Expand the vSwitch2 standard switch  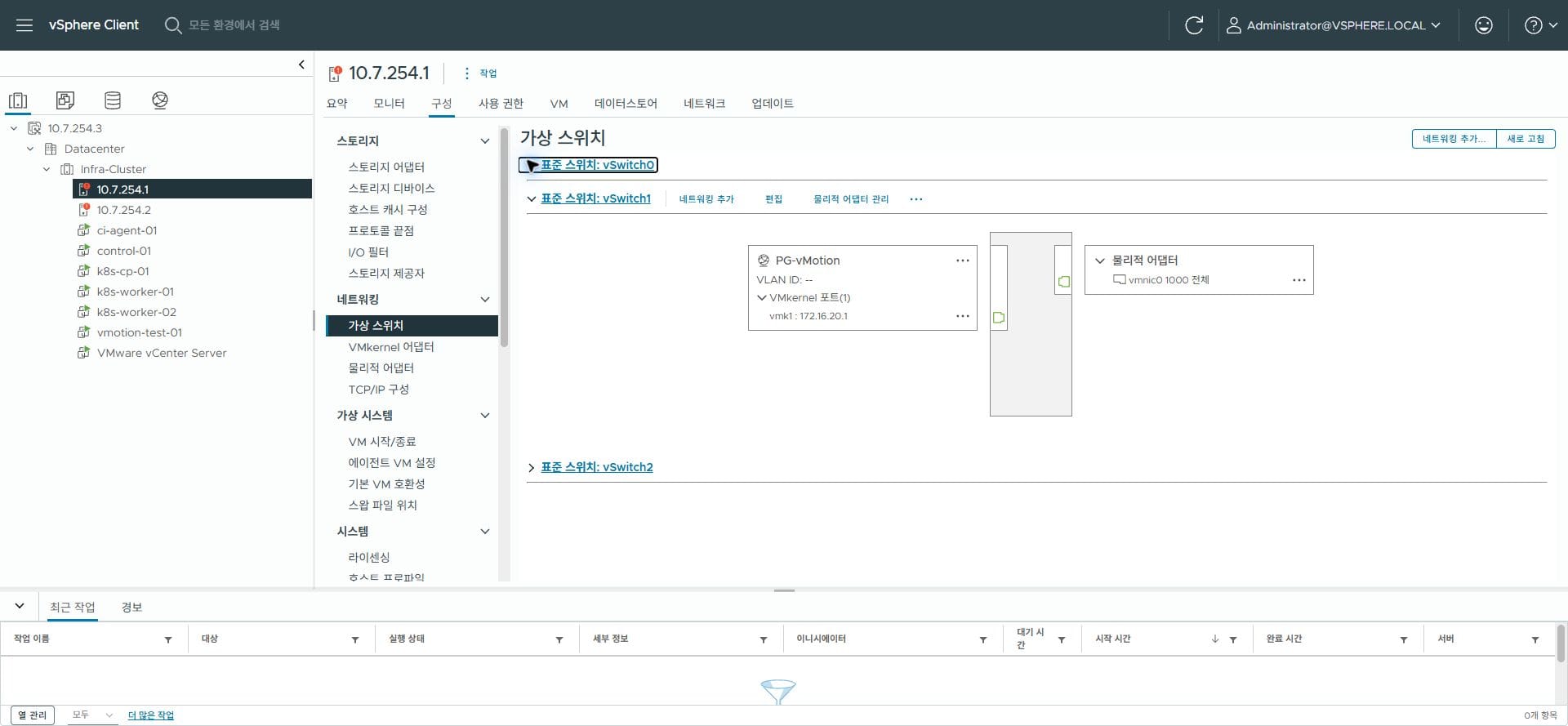click(532, 468)
